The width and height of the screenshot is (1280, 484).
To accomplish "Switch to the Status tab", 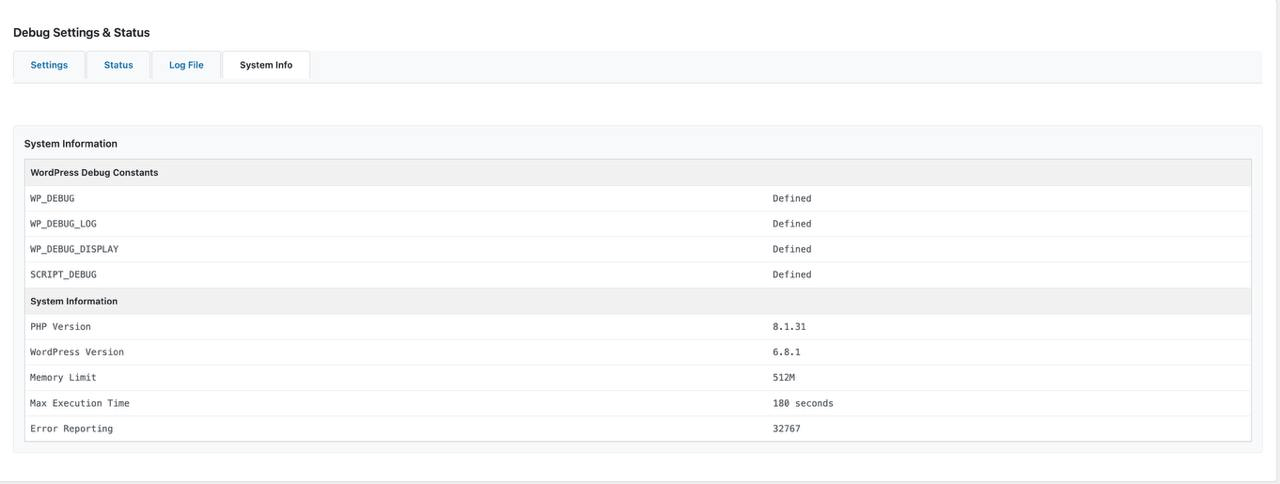I will click(118, 65).
